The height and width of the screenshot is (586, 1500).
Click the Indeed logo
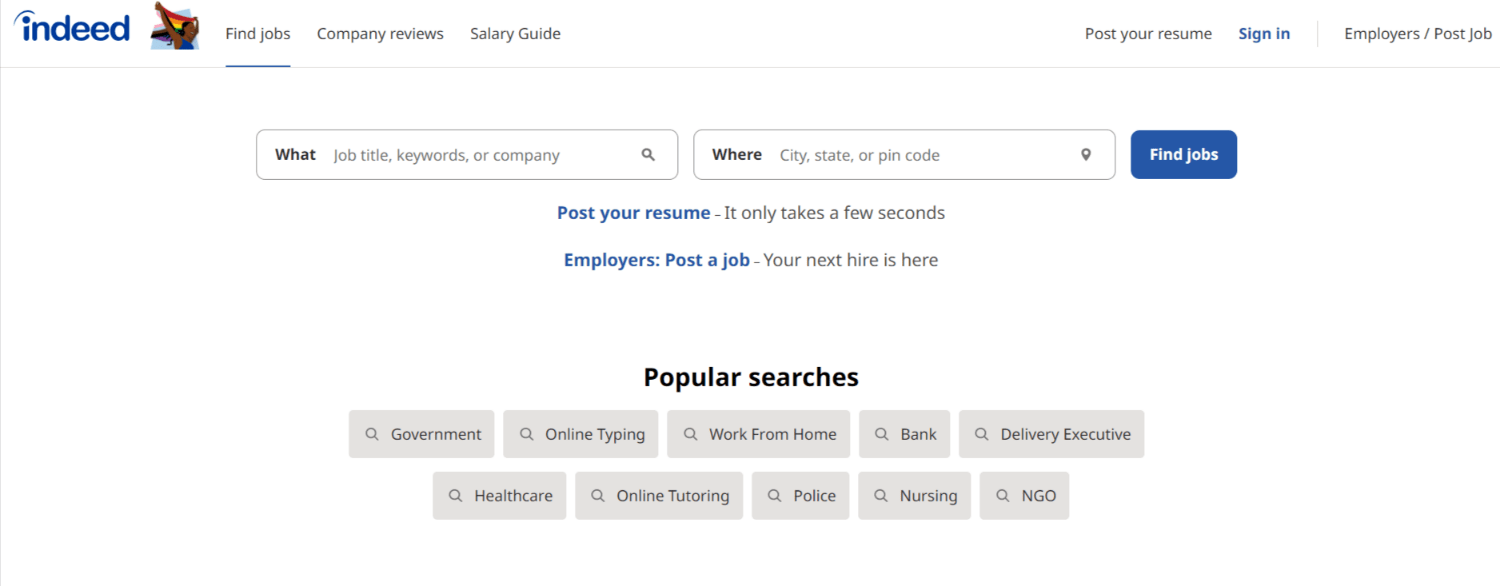point(72,28)
